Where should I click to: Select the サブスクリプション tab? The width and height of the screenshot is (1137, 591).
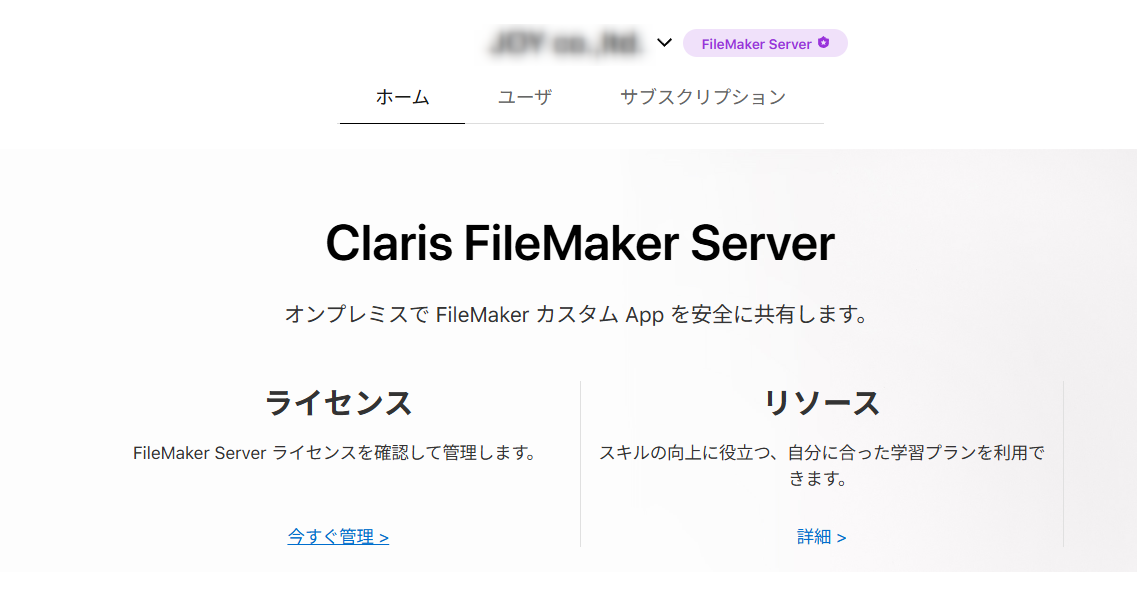(702, 97)
